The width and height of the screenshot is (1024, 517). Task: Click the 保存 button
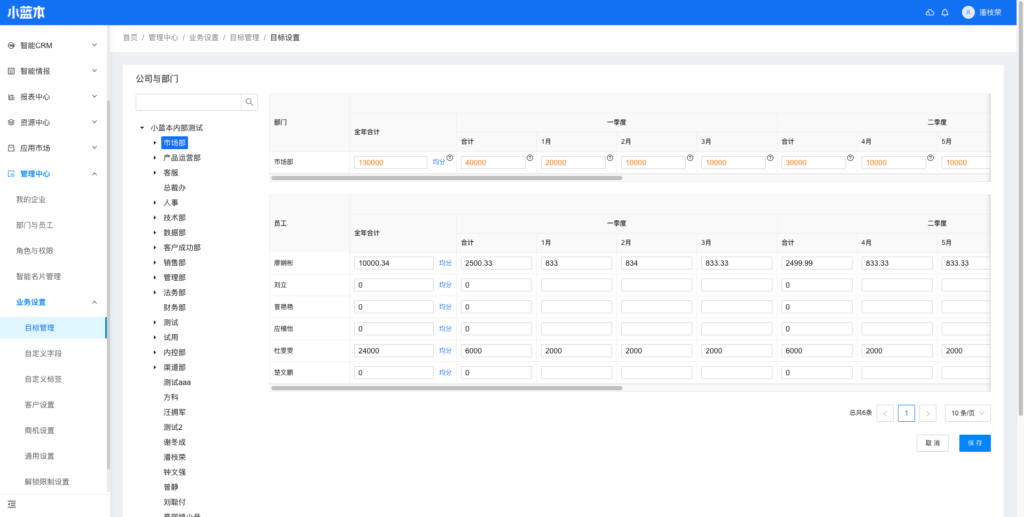click(x=974, y=443)
